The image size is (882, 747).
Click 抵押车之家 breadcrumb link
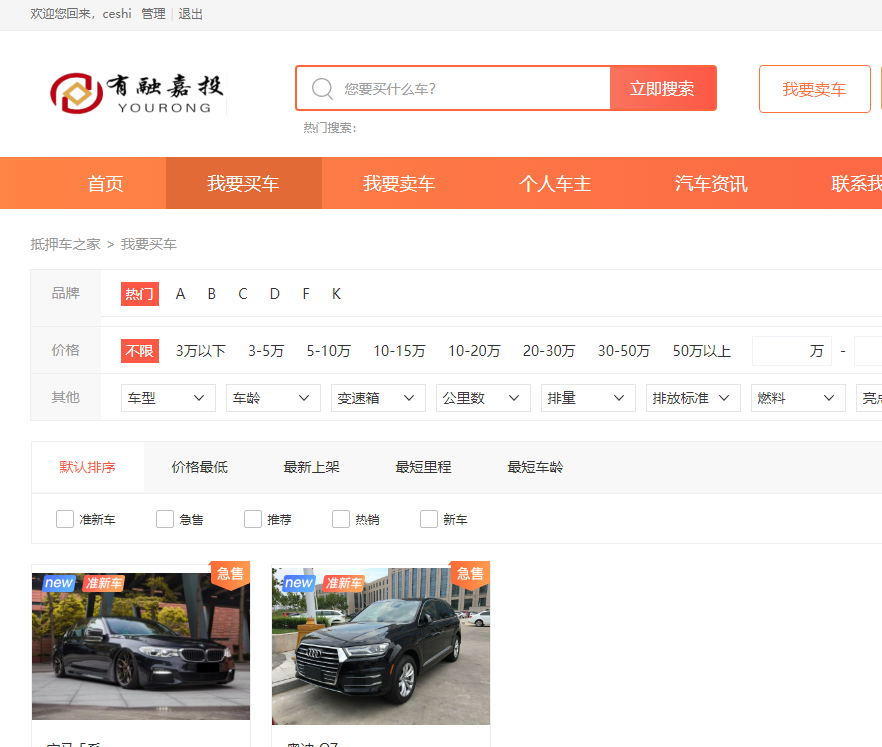click(x=65, y=244)
